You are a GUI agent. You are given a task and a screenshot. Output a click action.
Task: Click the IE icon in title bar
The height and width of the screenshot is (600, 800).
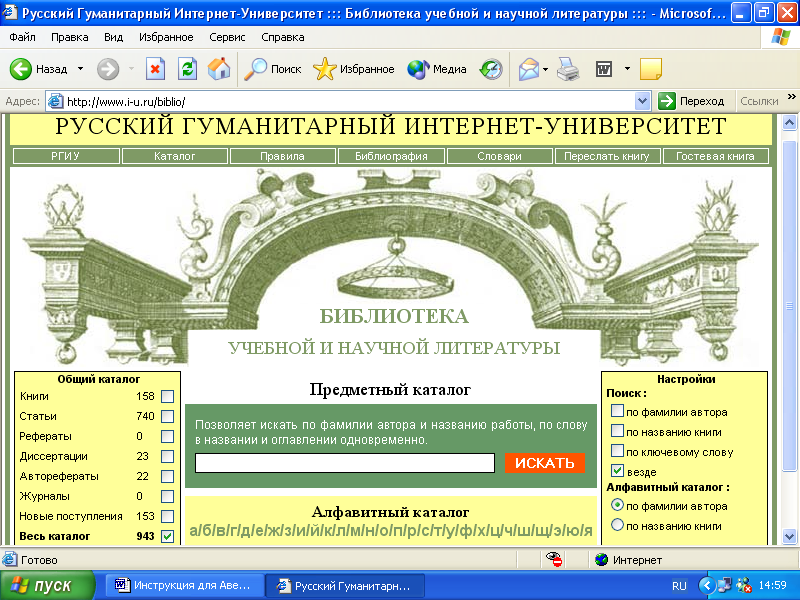(x=10, y=12)
